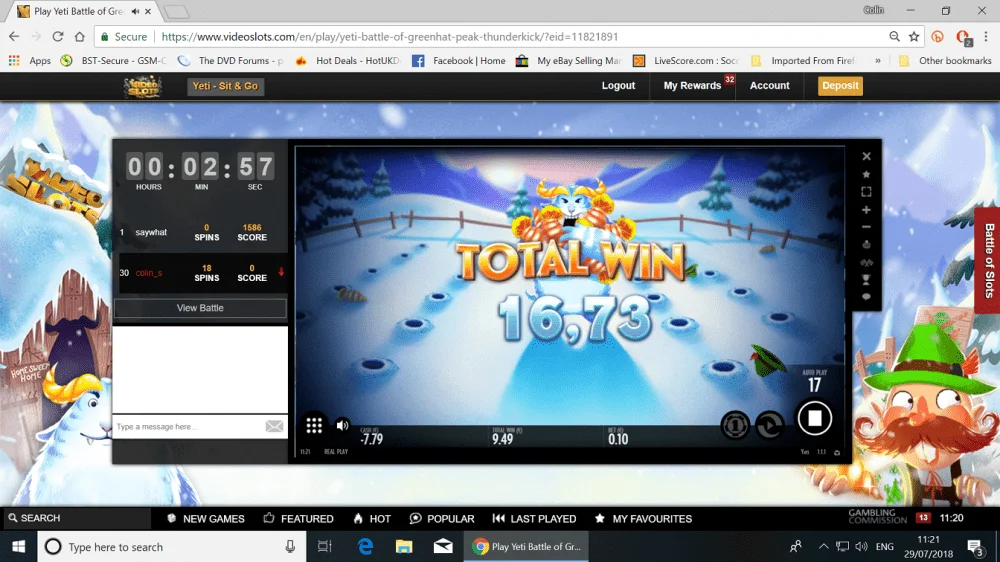Viewport: 1000px width, 562px height.
Task: Go back with browser back arrow
Action: coord(14,37)
